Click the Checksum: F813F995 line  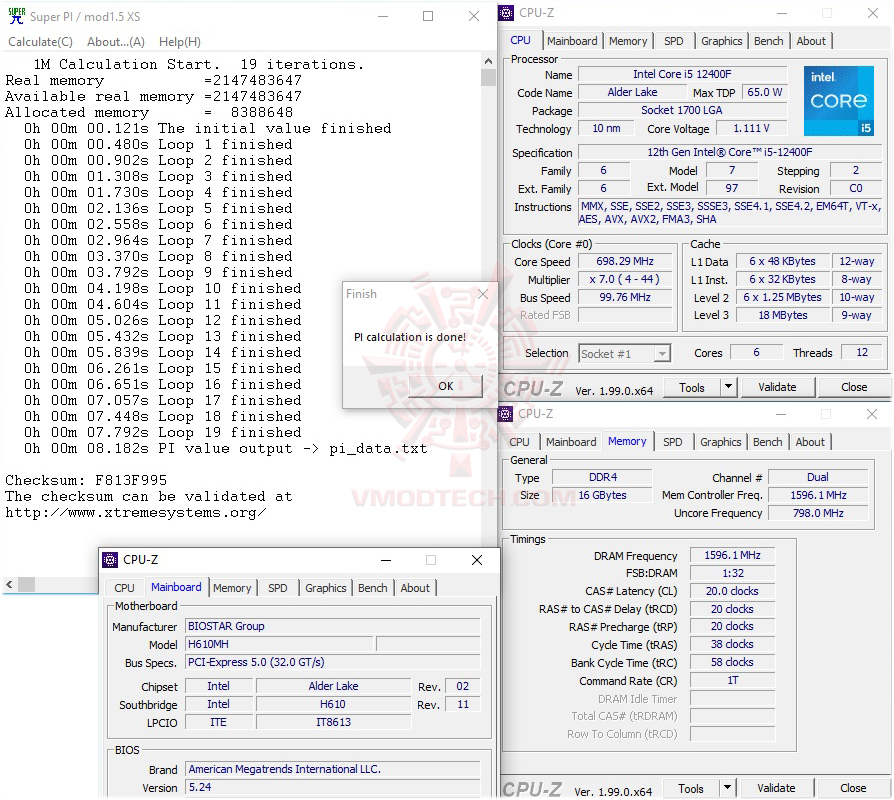click(86, 480)
